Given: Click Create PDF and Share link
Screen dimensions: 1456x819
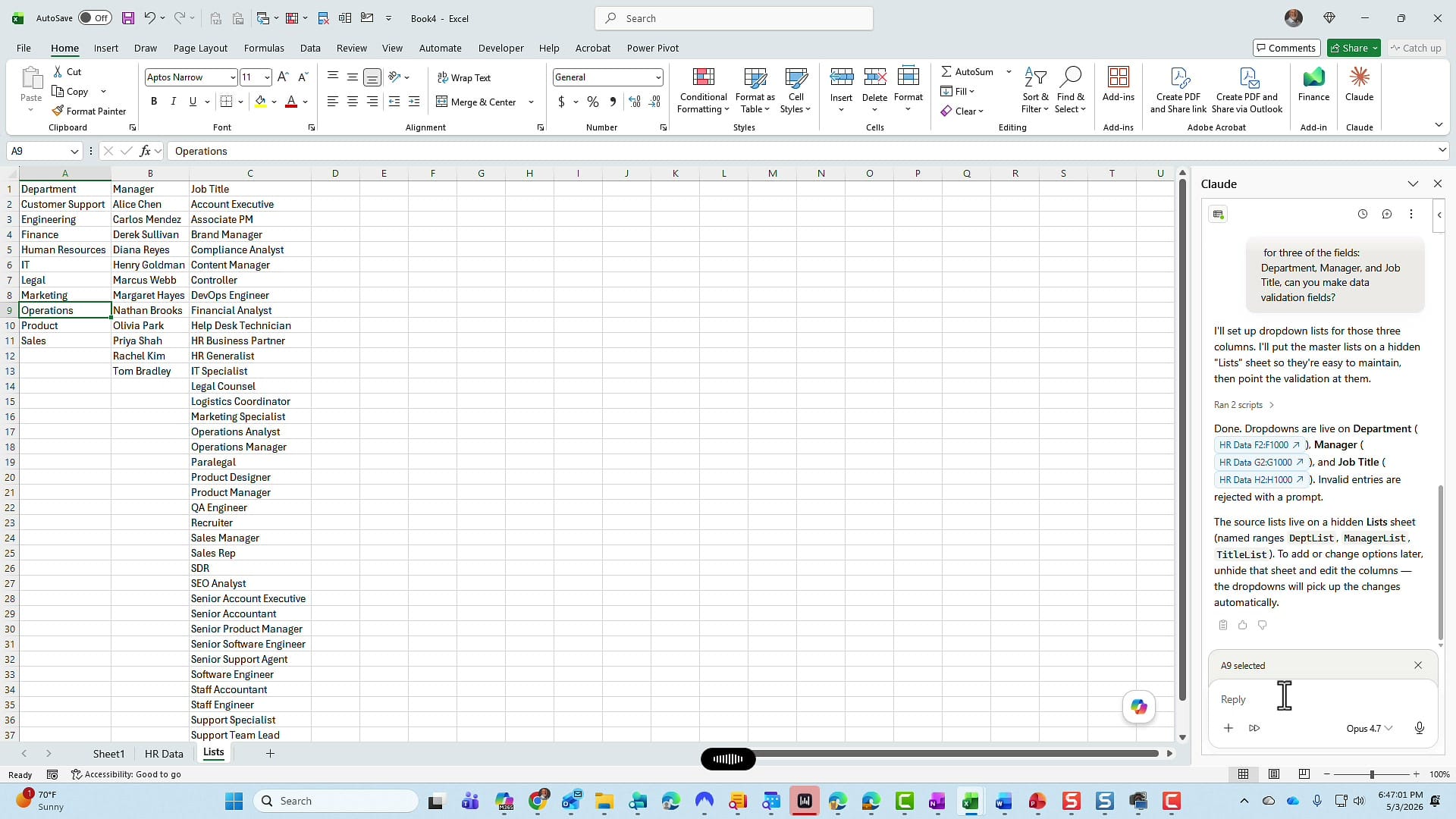Looking at the screenshot, I should 1178,90.
